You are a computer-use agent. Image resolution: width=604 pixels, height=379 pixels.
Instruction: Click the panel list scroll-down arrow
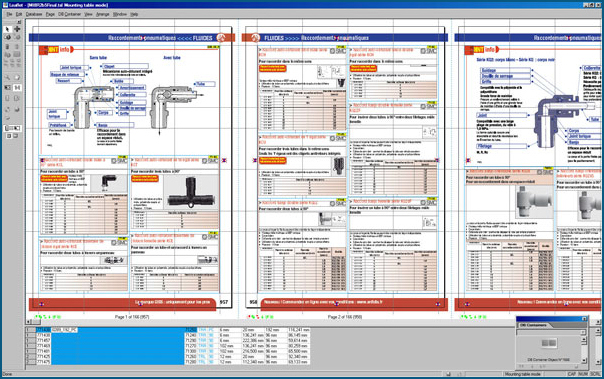[584, 361]
